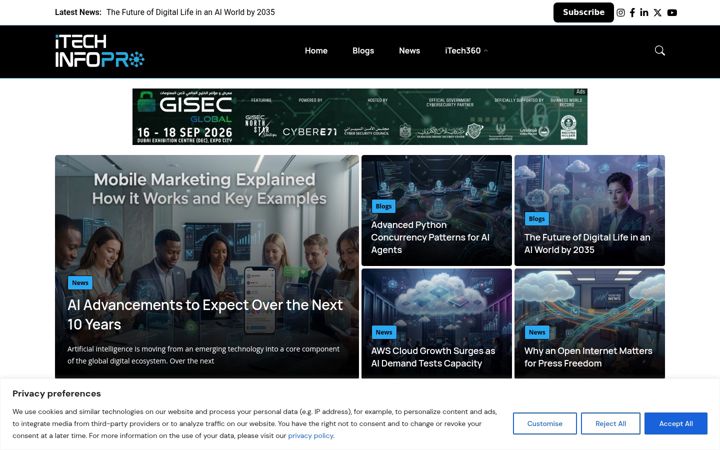
Task: Open the latest news headline link
Action: 191,12
